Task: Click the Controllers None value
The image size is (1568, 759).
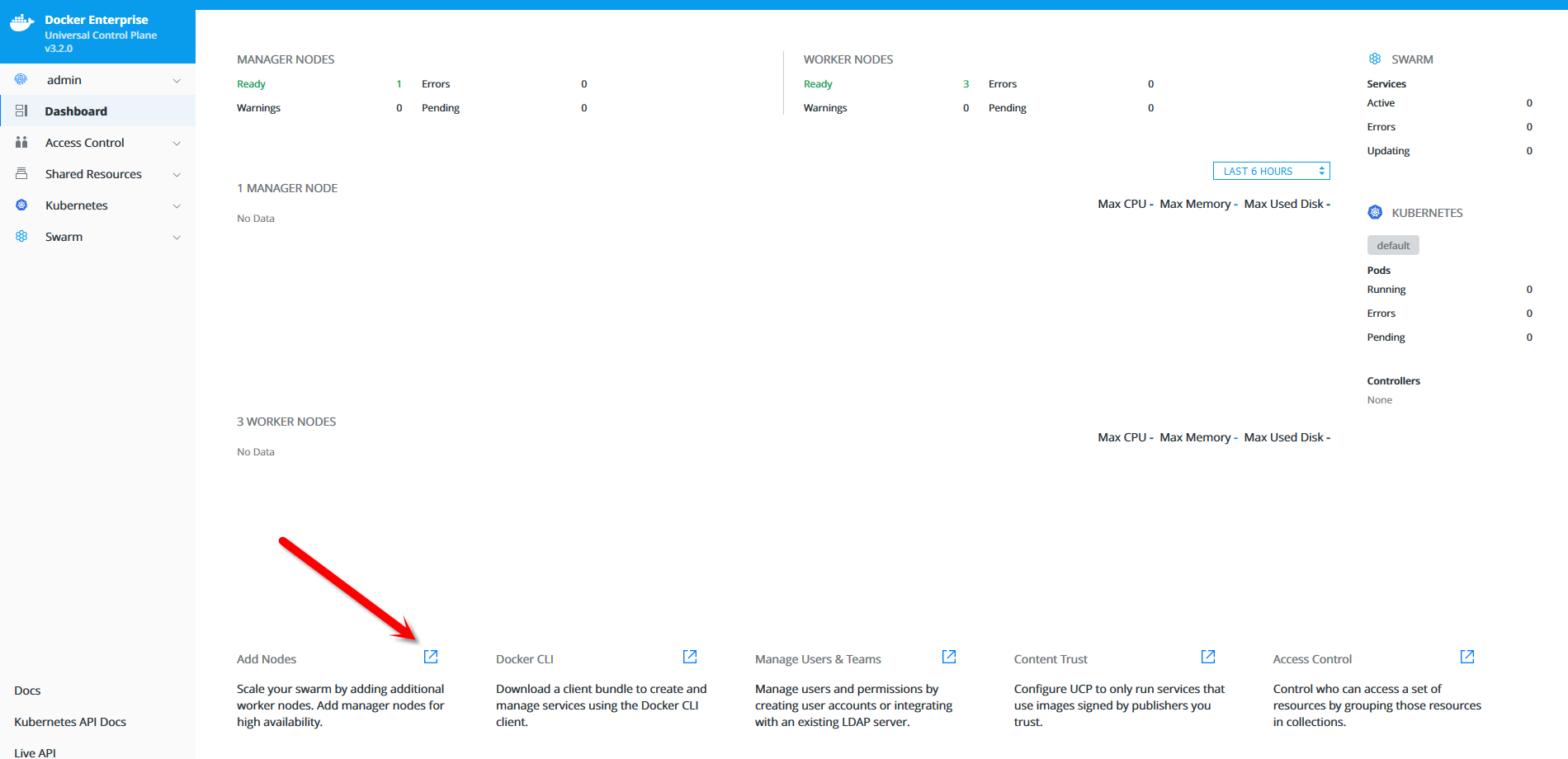Action: pyautogui.click(x=1379, y=400)
